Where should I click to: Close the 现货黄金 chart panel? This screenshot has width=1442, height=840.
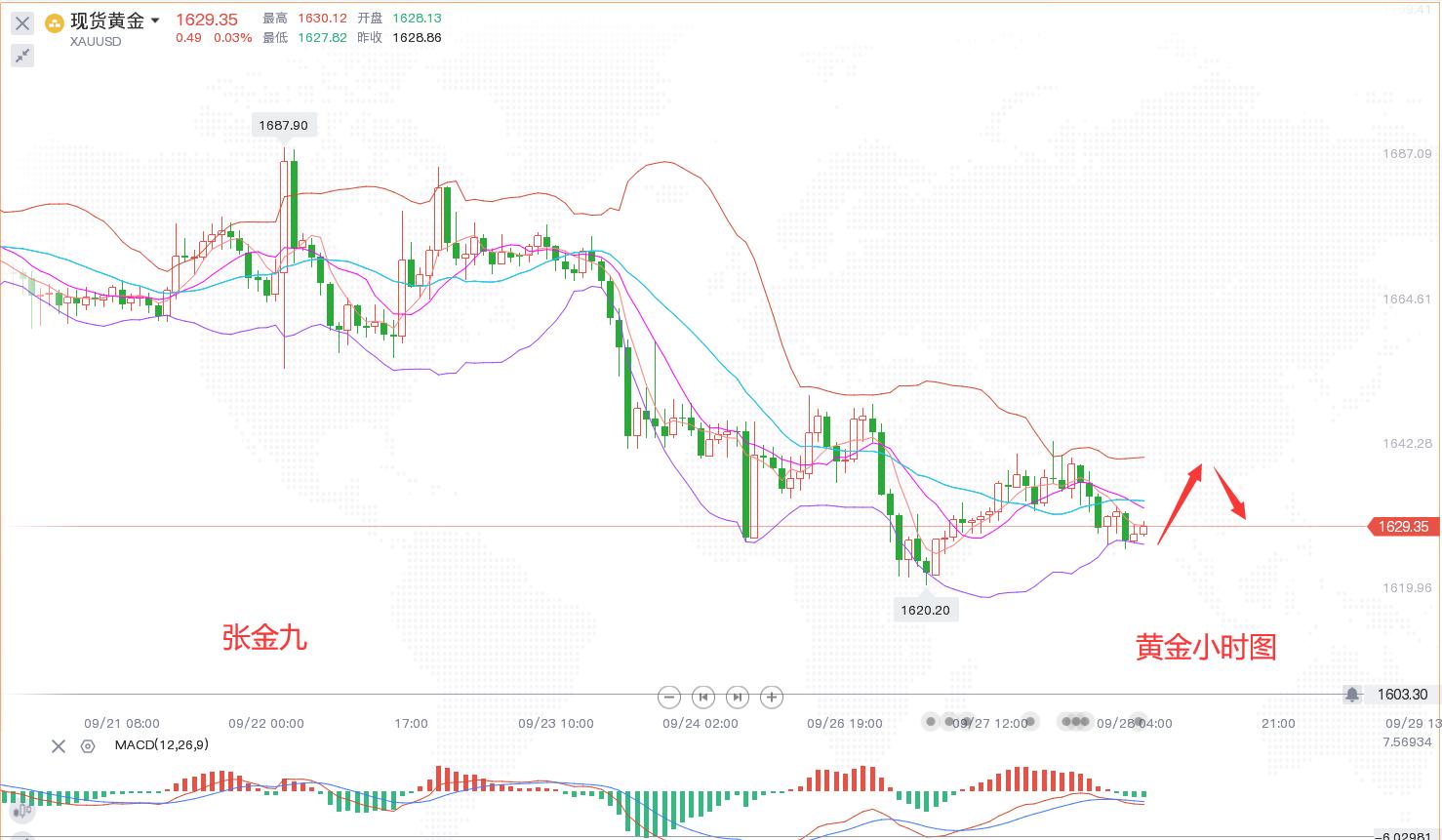(x=22, y=23)
